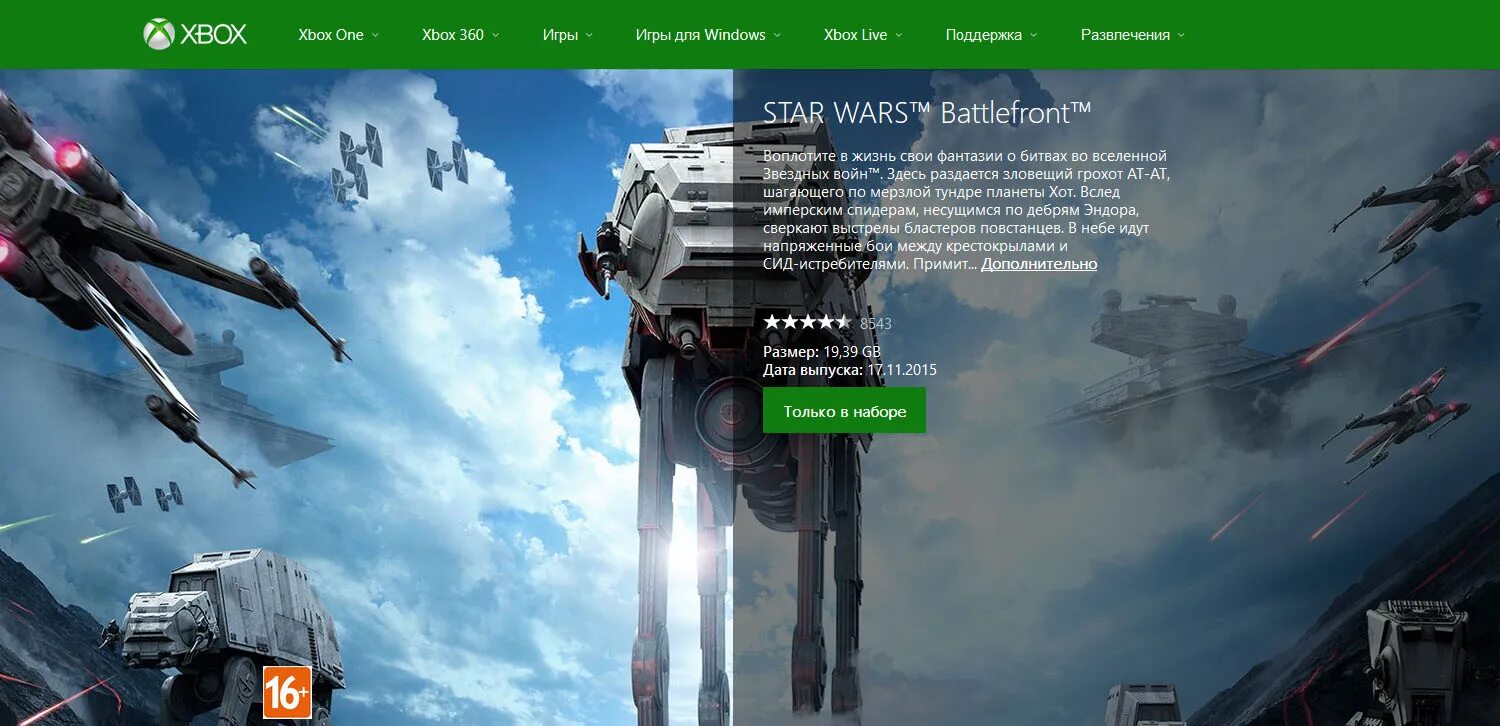Click the Дополнительно link
Viewport: 1500px width, 726px height.
click(x=1039, y=264)
